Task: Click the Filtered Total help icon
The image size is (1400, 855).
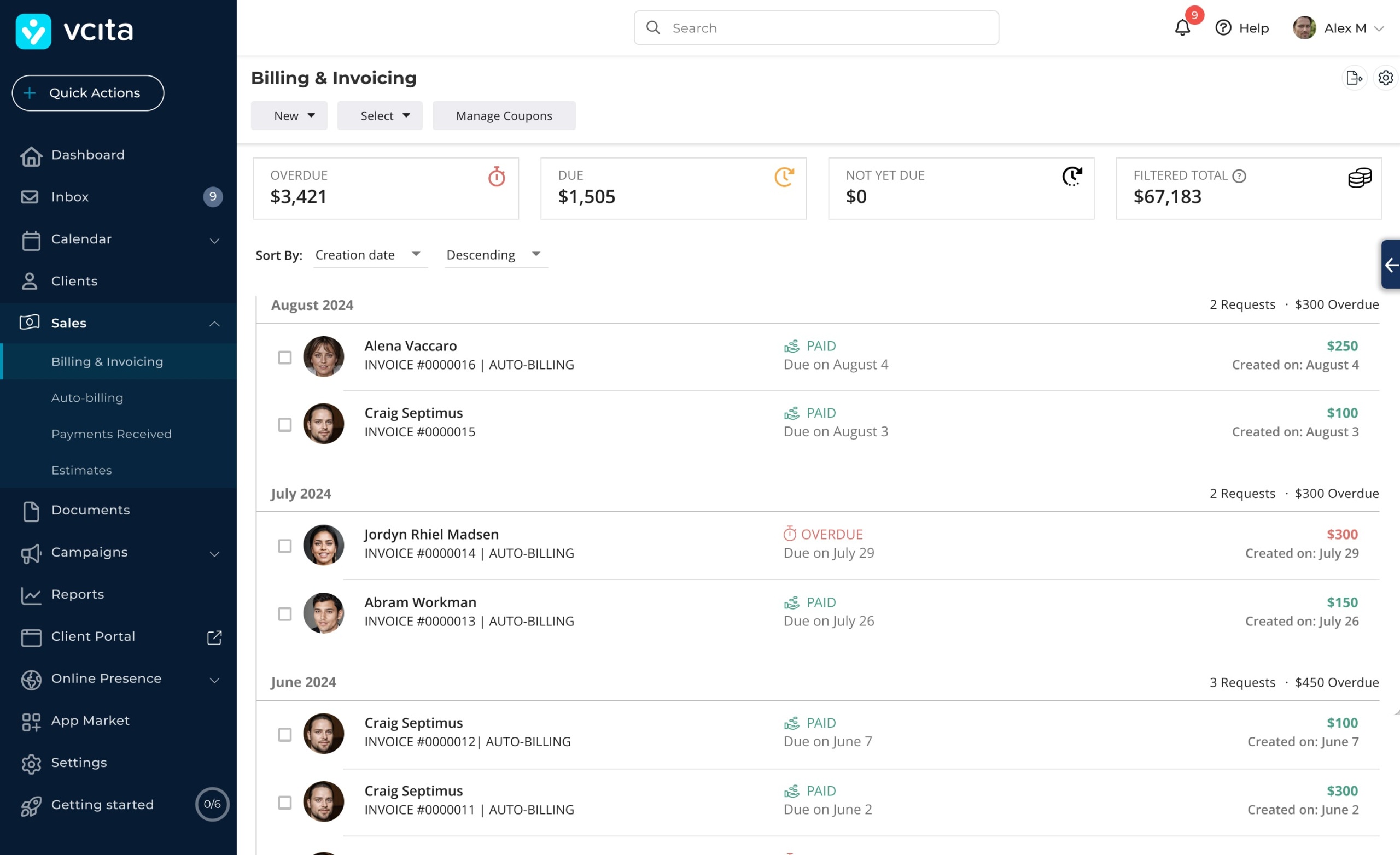Action: (x=1239, y=176)
